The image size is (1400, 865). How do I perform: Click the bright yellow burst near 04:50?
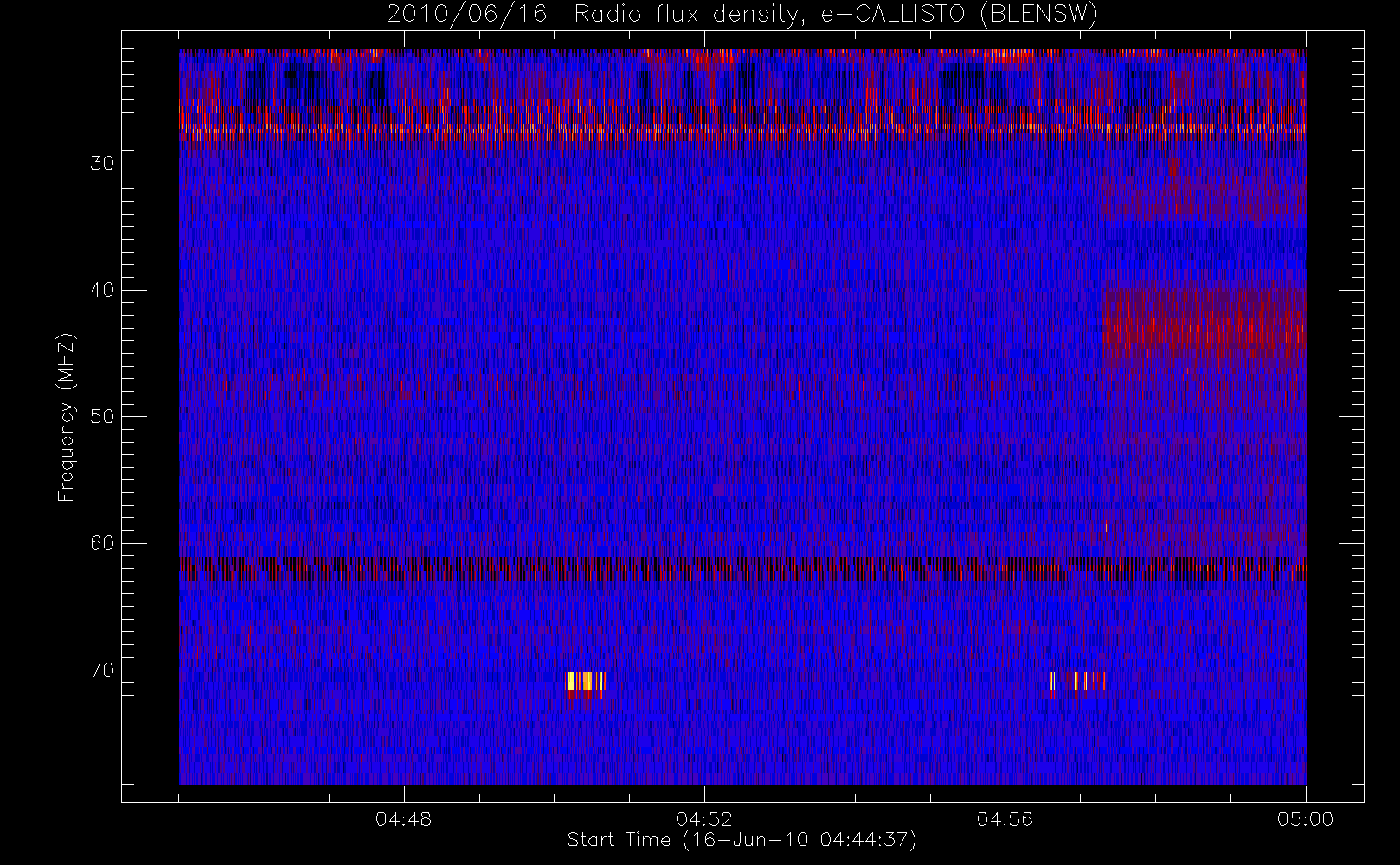coord(586,682)
